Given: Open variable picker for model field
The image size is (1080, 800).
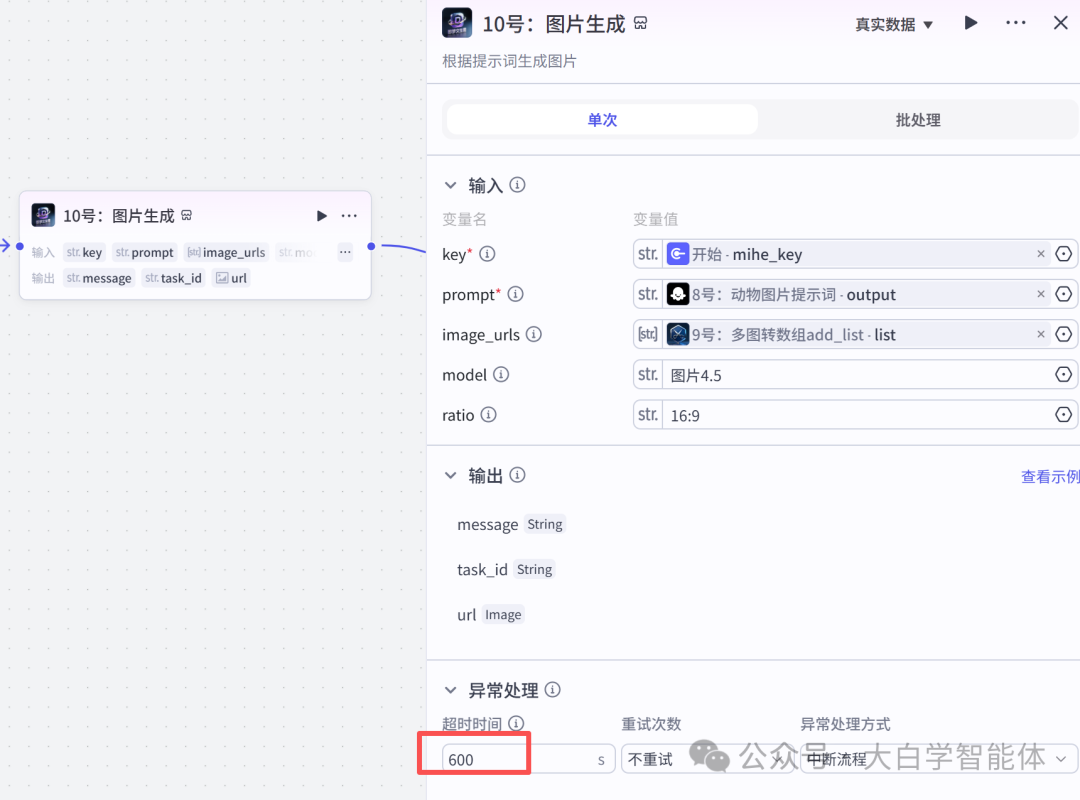Looking at the screenshot, I should tap(1063, 374).
